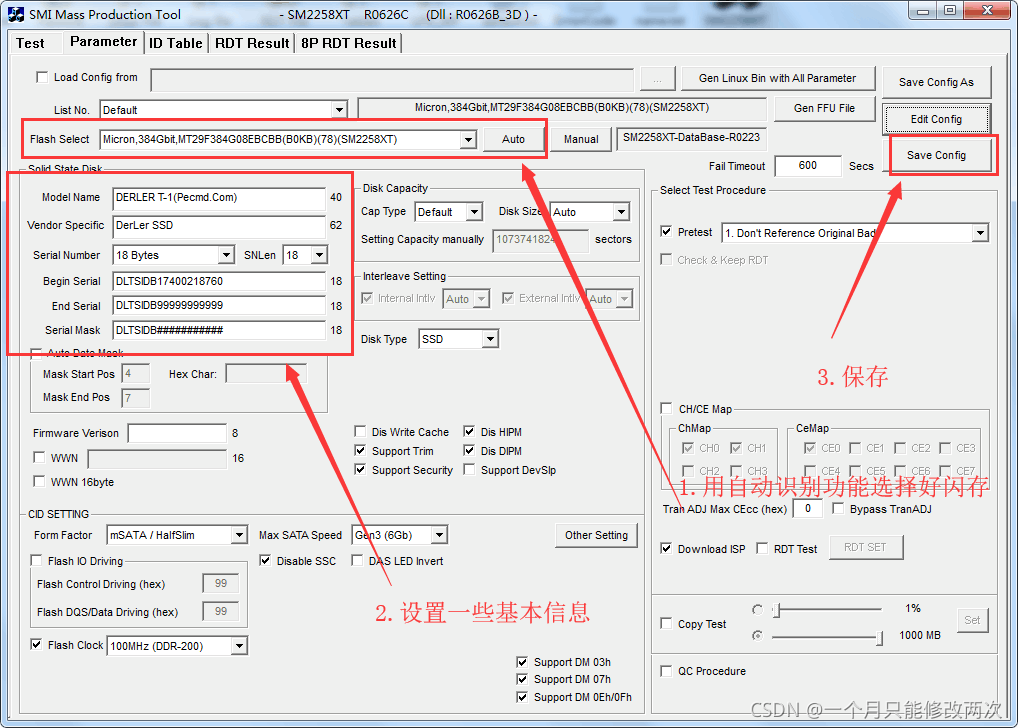This screenshot has height=728, width=1018.
Task: Select the 1% copy test radio button
Action: 757,609
